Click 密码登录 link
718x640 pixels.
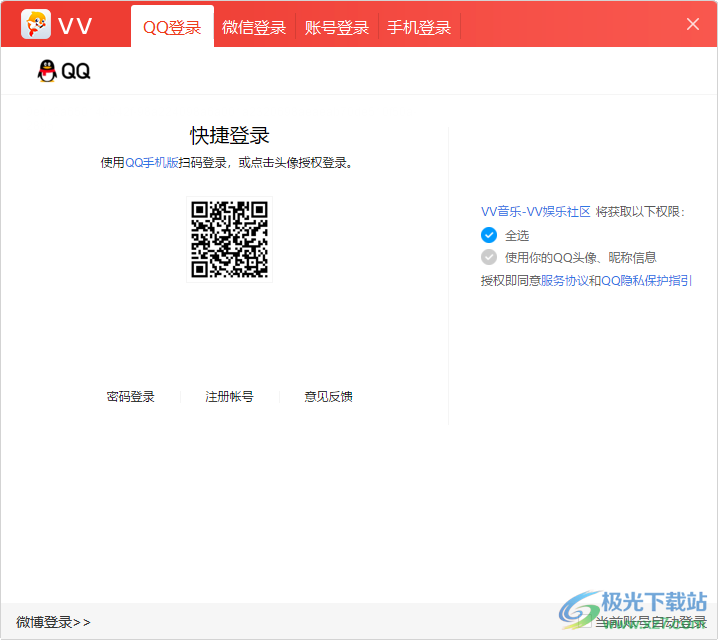[131, 396]
